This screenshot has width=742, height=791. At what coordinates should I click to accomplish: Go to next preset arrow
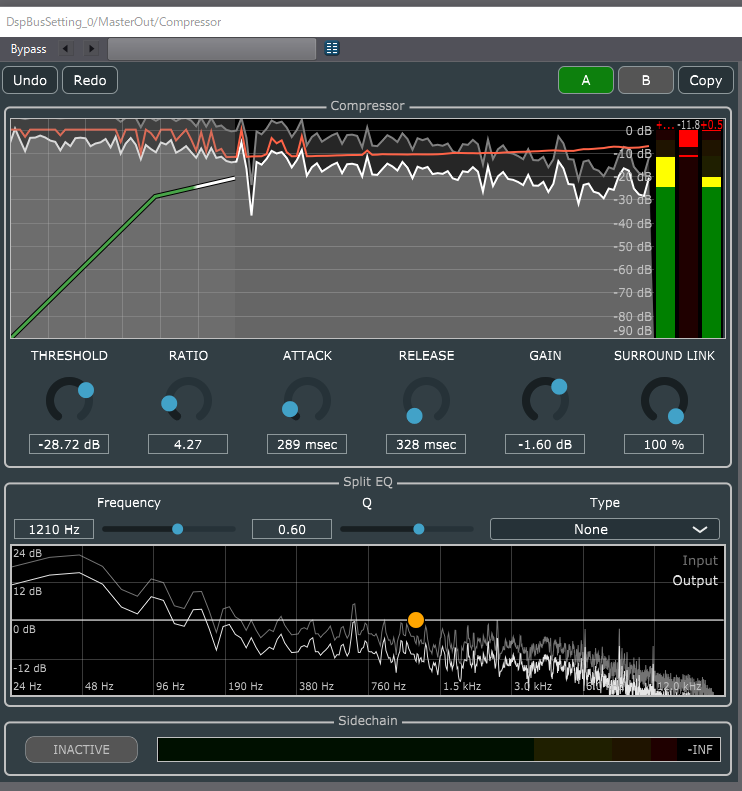pyautogui.click(x=91, y=49)
